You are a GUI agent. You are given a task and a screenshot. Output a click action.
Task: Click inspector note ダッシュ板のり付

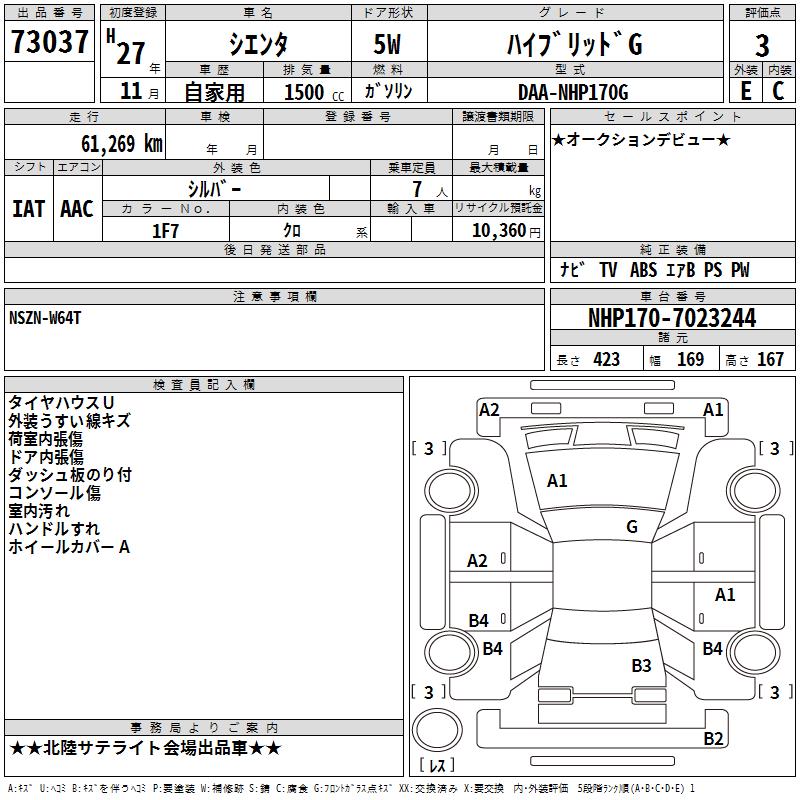(x=70, y=474)
